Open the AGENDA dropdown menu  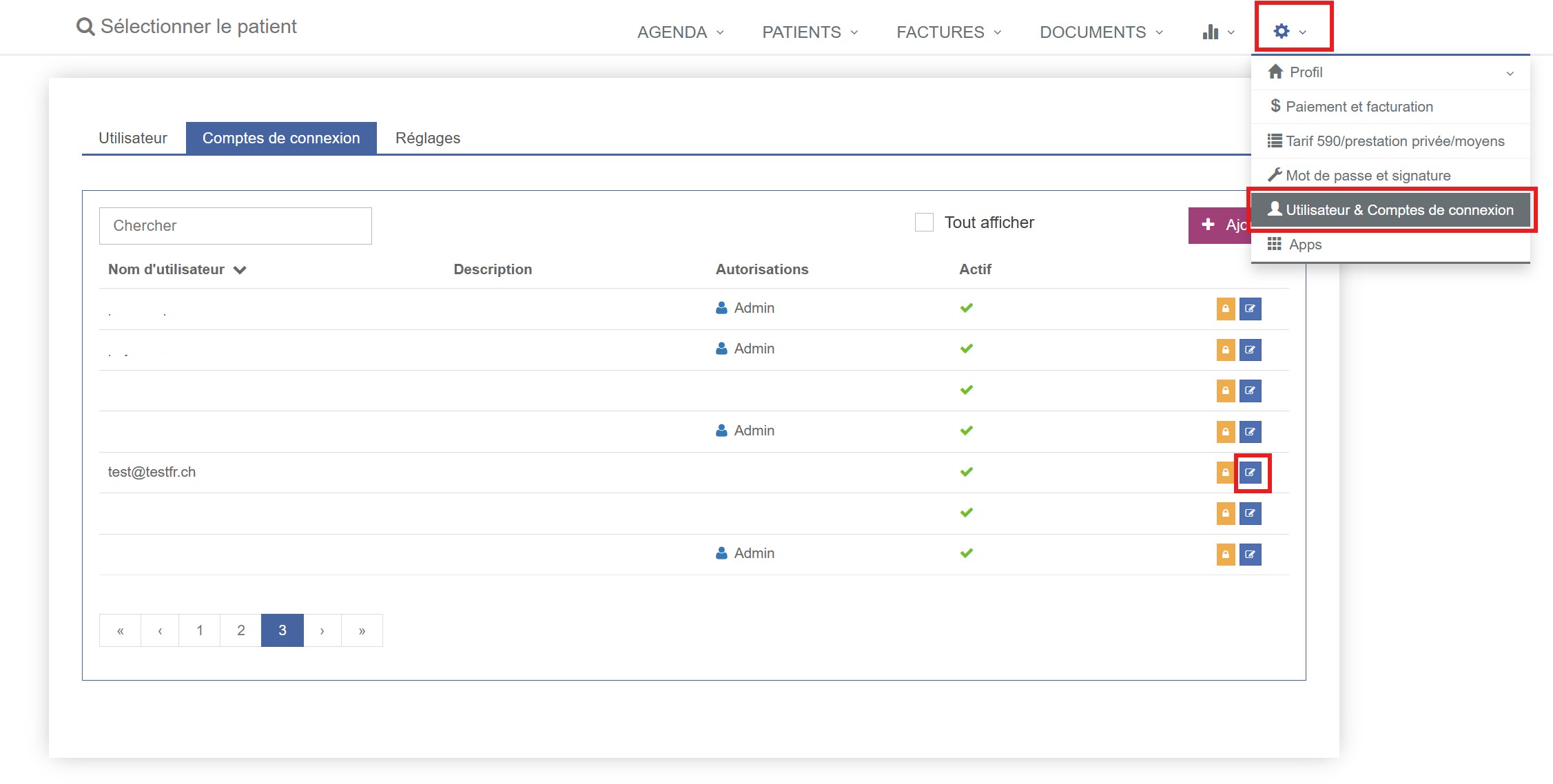click(x=681, y=32)
